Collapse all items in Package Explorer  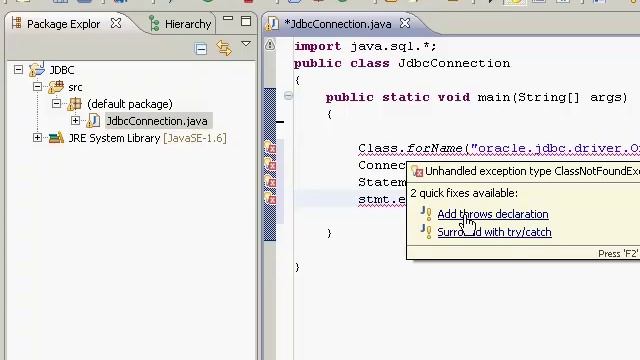point(201,49)
